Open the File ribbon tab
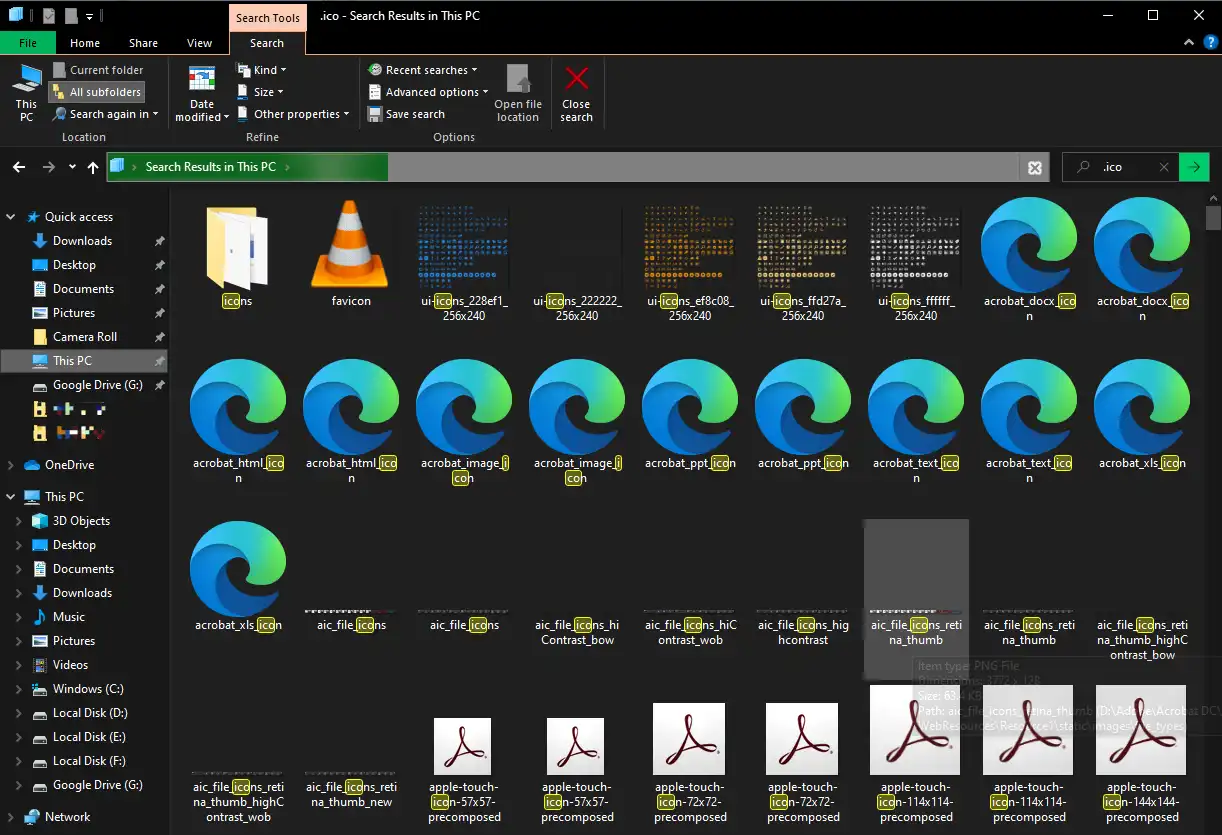The width and height of the screenshot is (1222, 835). [28, 43]
